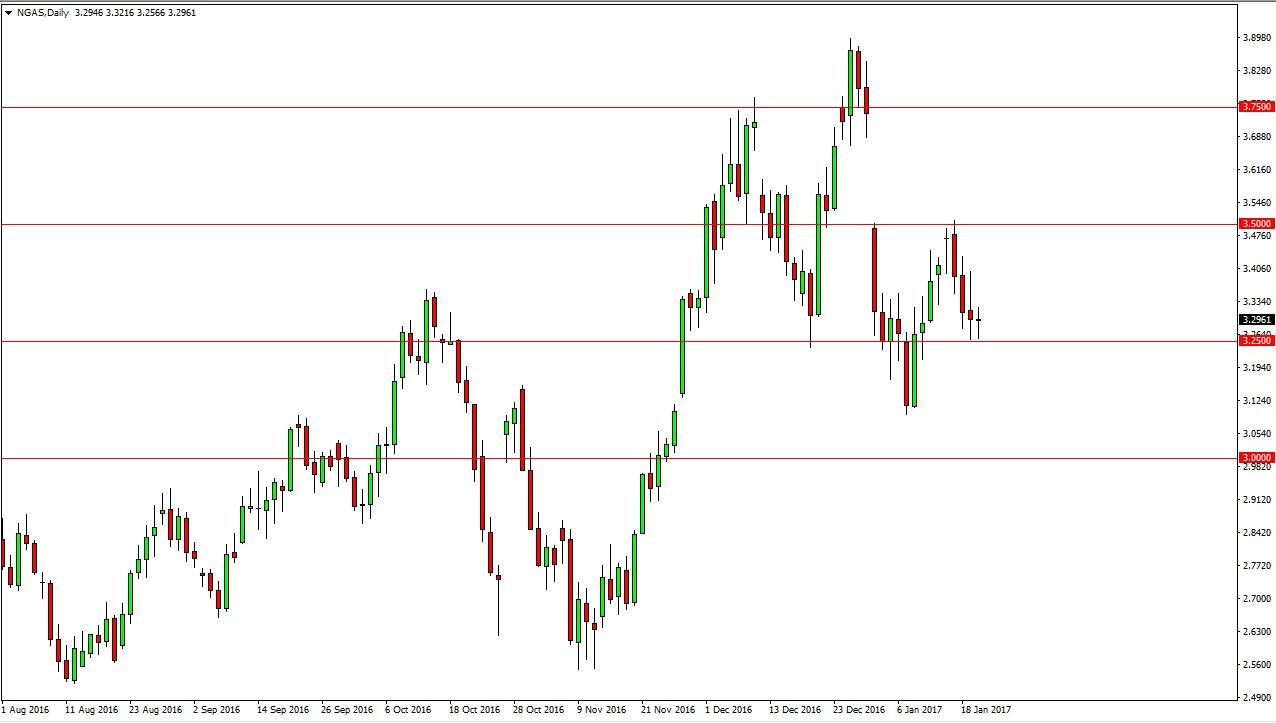Viewport: 1276px width, 723px height.
Task: Click the triangle arrow before NGAS,Daily
Action: coord(9,13)
